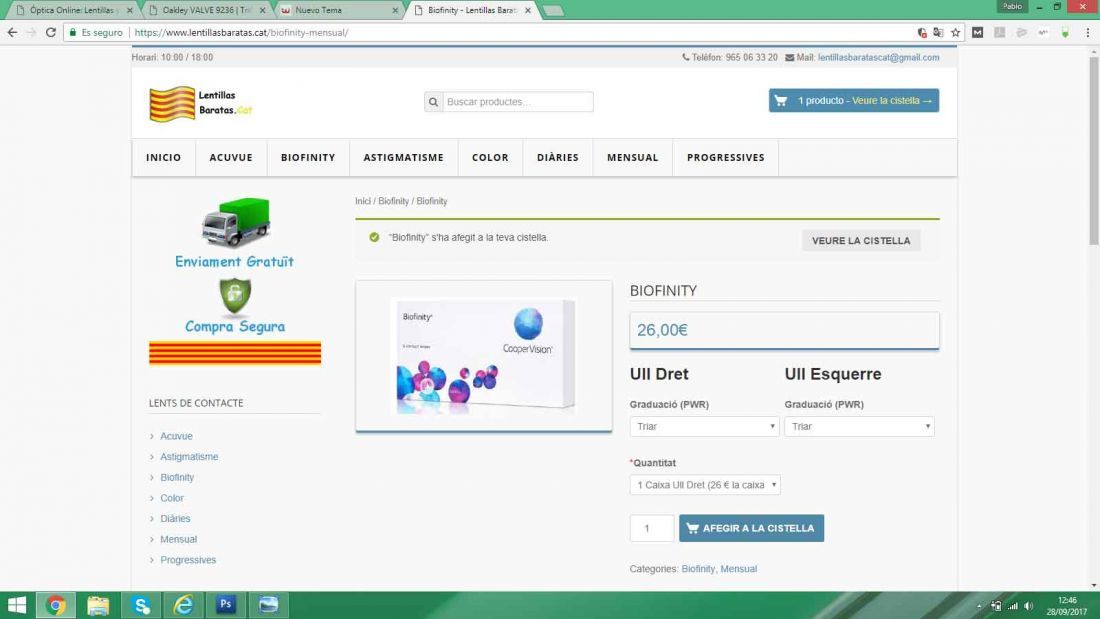Open the COLOR menu item
Screen dimensions: 1100x619
(x=490, y=157)
